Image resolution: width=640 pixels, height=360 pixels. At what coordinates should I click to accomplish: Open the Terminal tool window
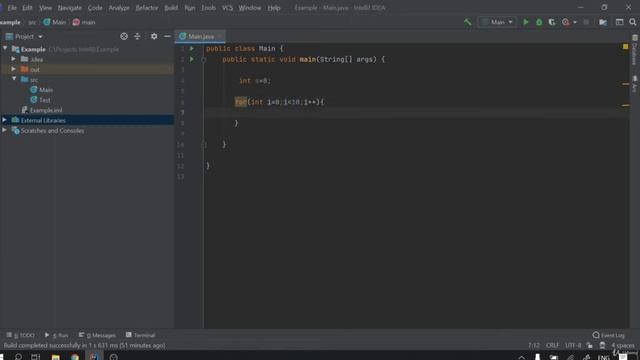pos(140,335)
